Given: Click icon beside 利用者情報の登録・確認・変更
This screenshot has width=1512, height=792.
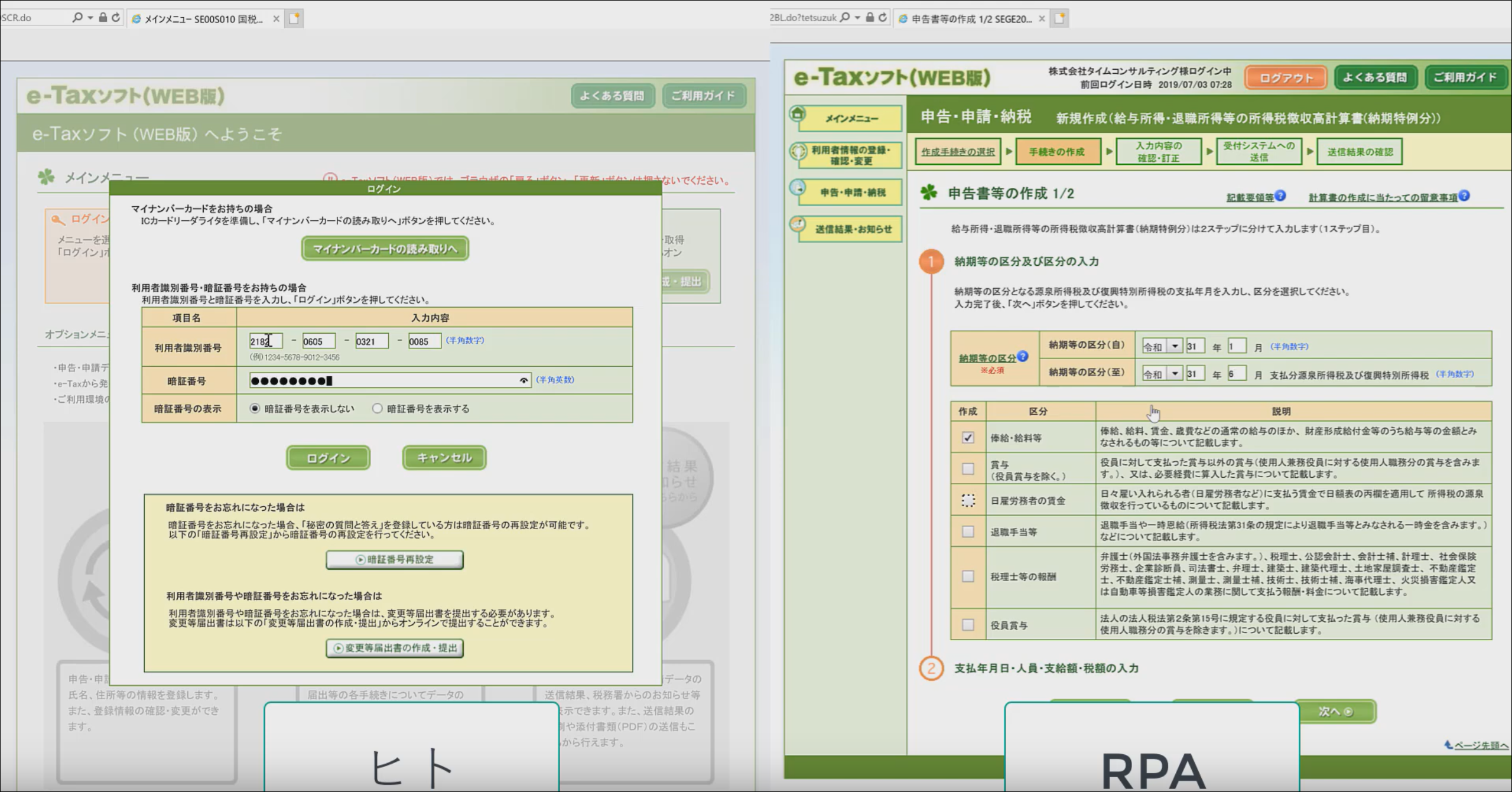Looking at the screenshot, I should point(798,151).
